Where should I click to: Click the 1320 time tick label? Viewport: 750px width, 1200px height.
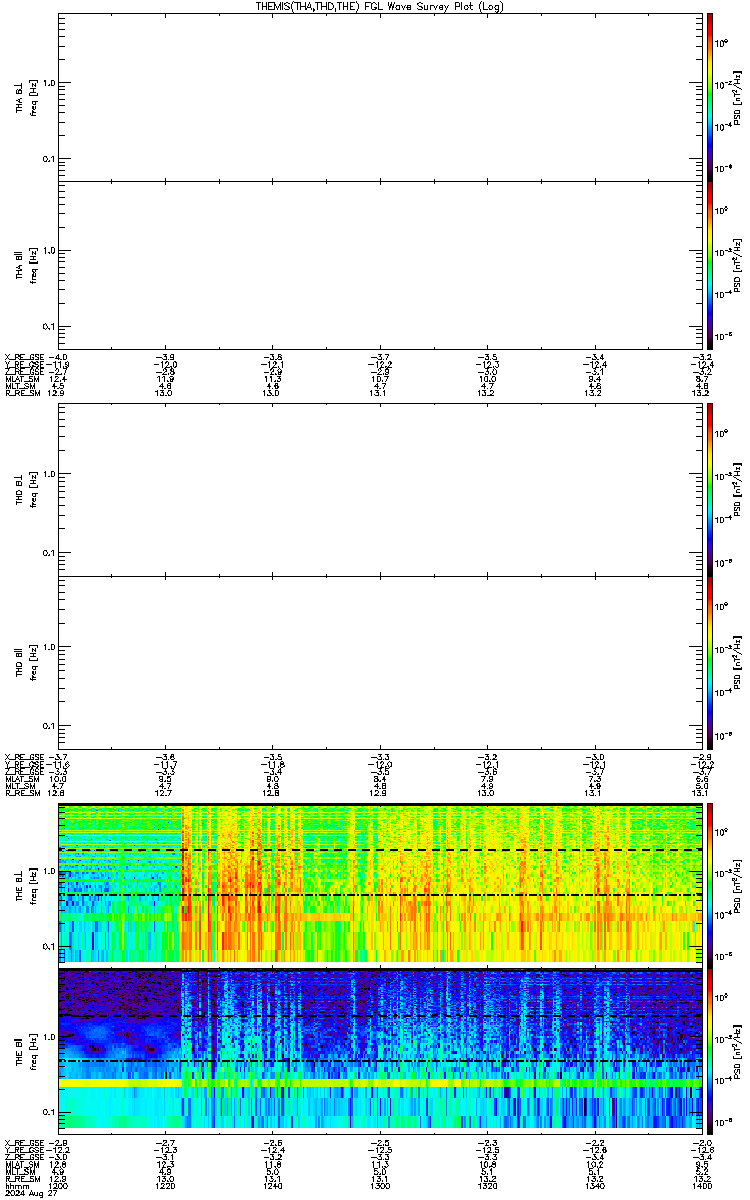486,1185
